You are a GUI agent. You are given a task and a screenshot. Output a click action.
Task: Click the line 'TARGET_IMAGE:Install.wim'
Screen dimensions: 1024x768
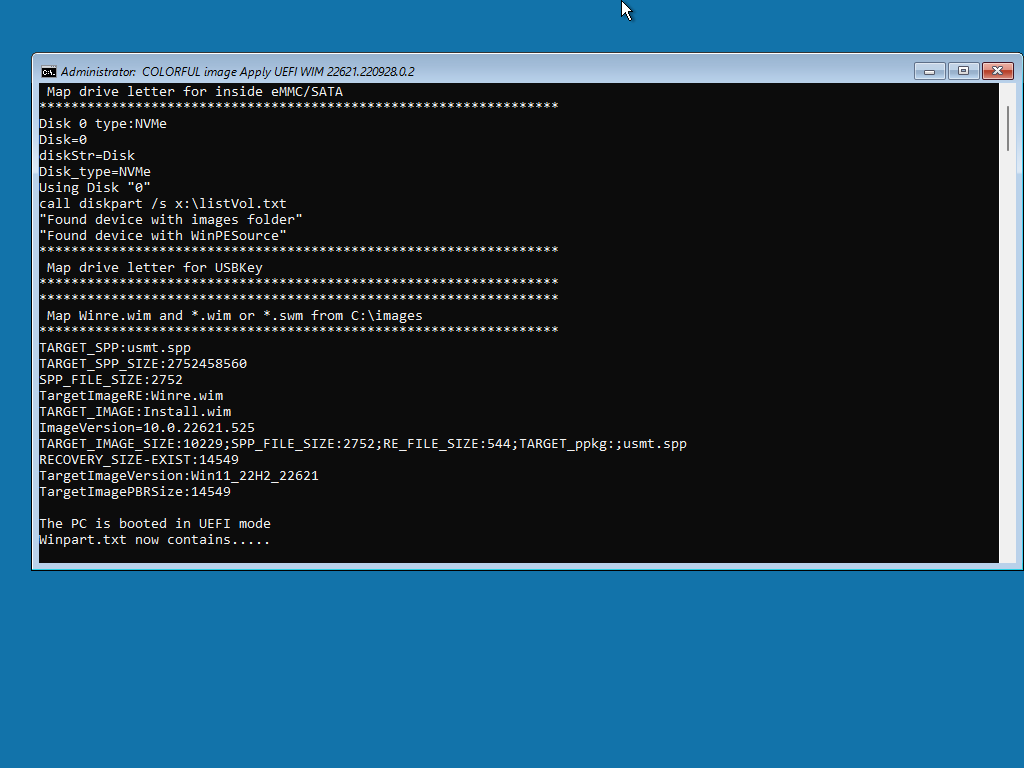coord(135,411)
